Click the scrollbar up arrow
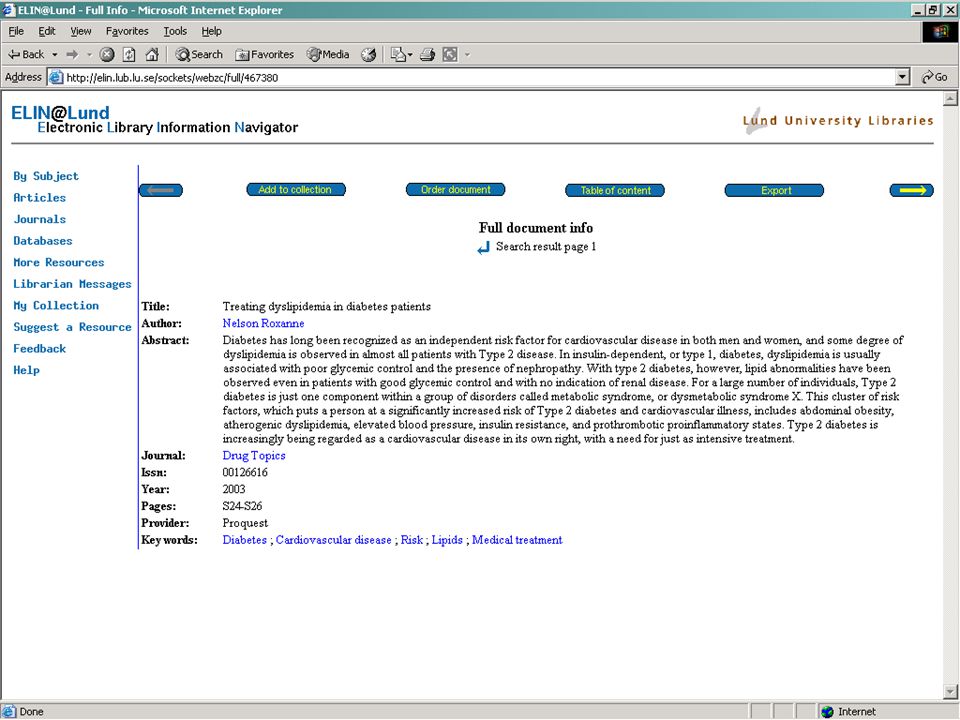The height and width of the screenshot is (720, 960). [x=950, y=99]
